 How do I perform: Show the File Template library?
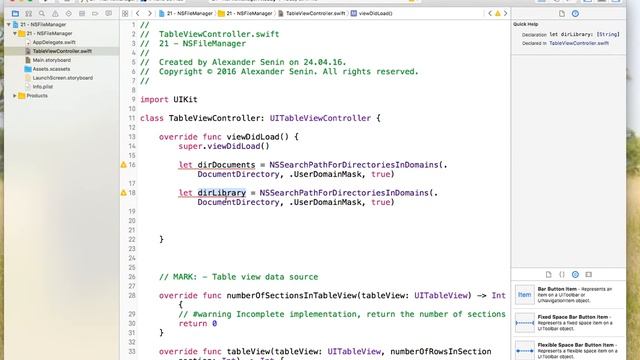pos(548,274)
